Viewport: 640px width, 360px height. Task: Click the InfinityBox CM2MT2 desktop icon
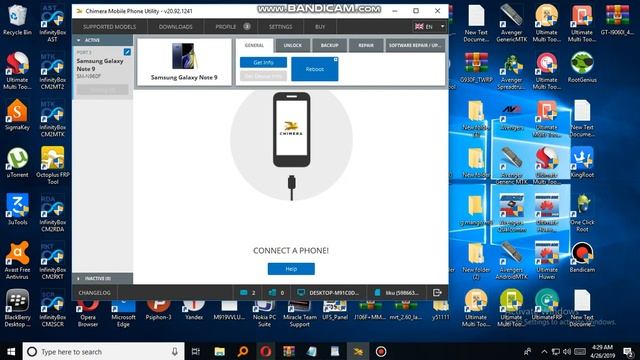52,71
